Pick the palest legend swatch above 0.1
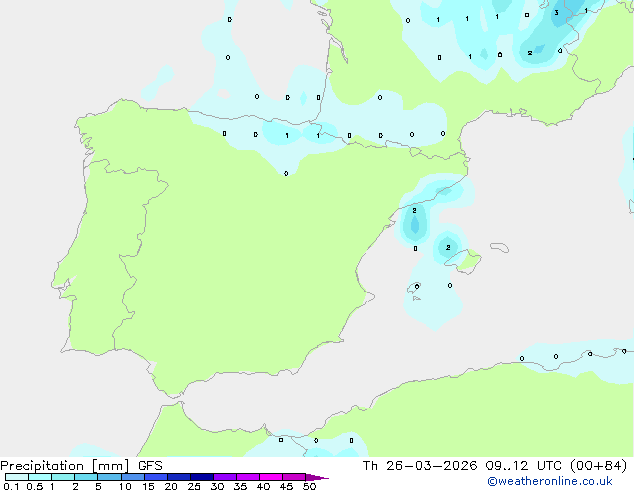The width and height of the screenshot is (634, 490). coord(17,477)
